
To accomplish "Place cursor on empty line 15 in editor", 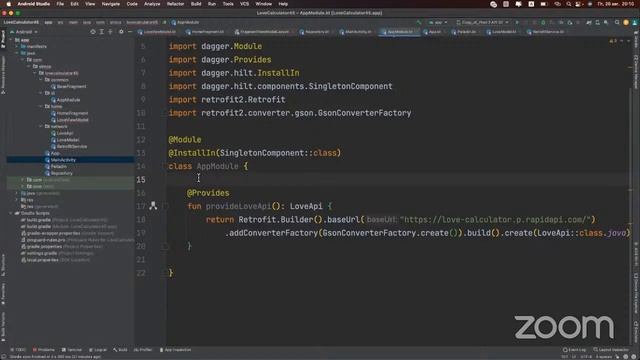I will (398, 180).
